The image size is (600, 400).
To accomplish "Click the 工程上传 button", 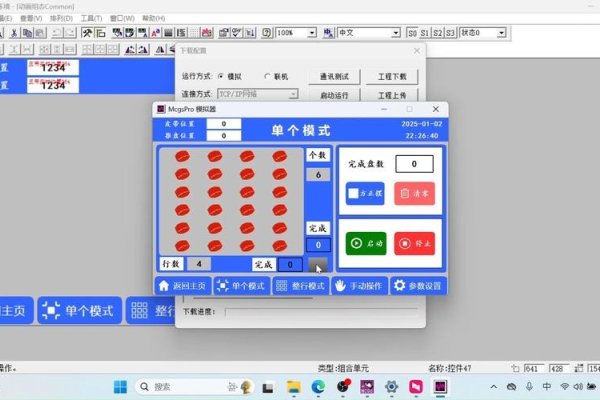I will tap(392, 95).
